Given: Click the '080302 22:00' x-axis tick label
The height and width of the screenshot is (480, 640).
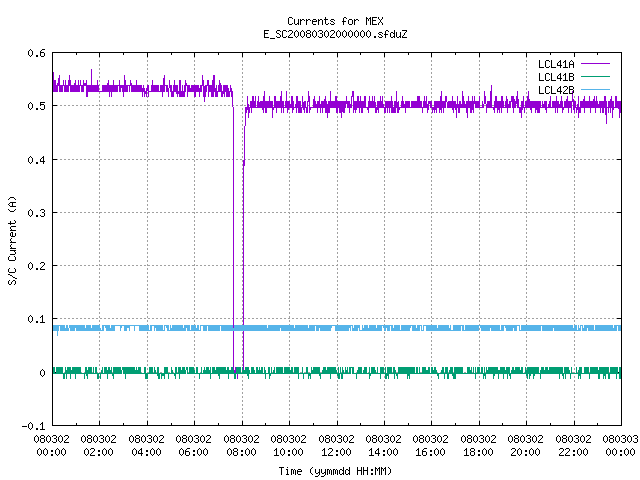Looking at the screenshot, I should click(x=573, y=446).
